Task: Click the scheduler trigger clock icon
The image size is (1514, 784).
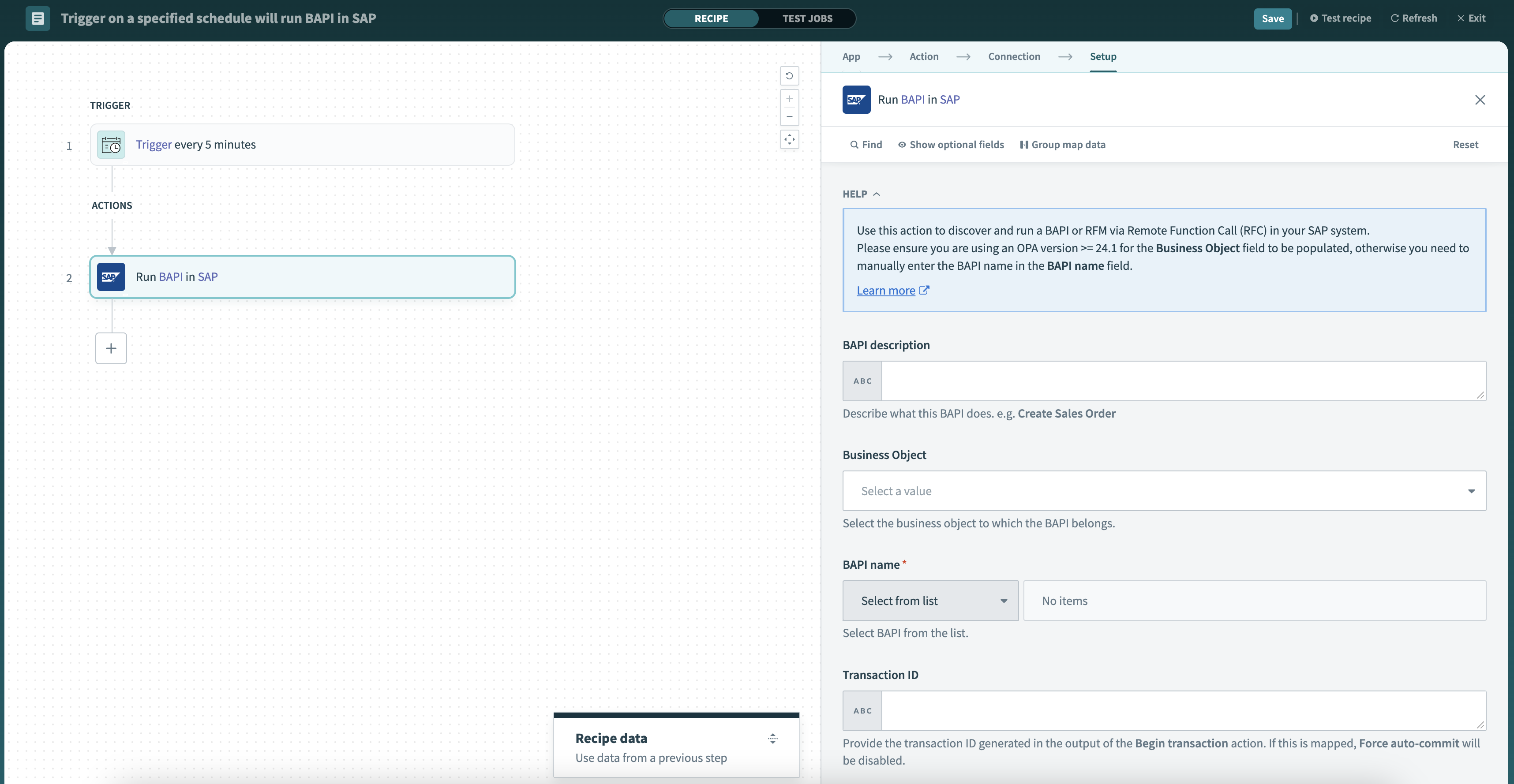Action: (x=111, y=145)
